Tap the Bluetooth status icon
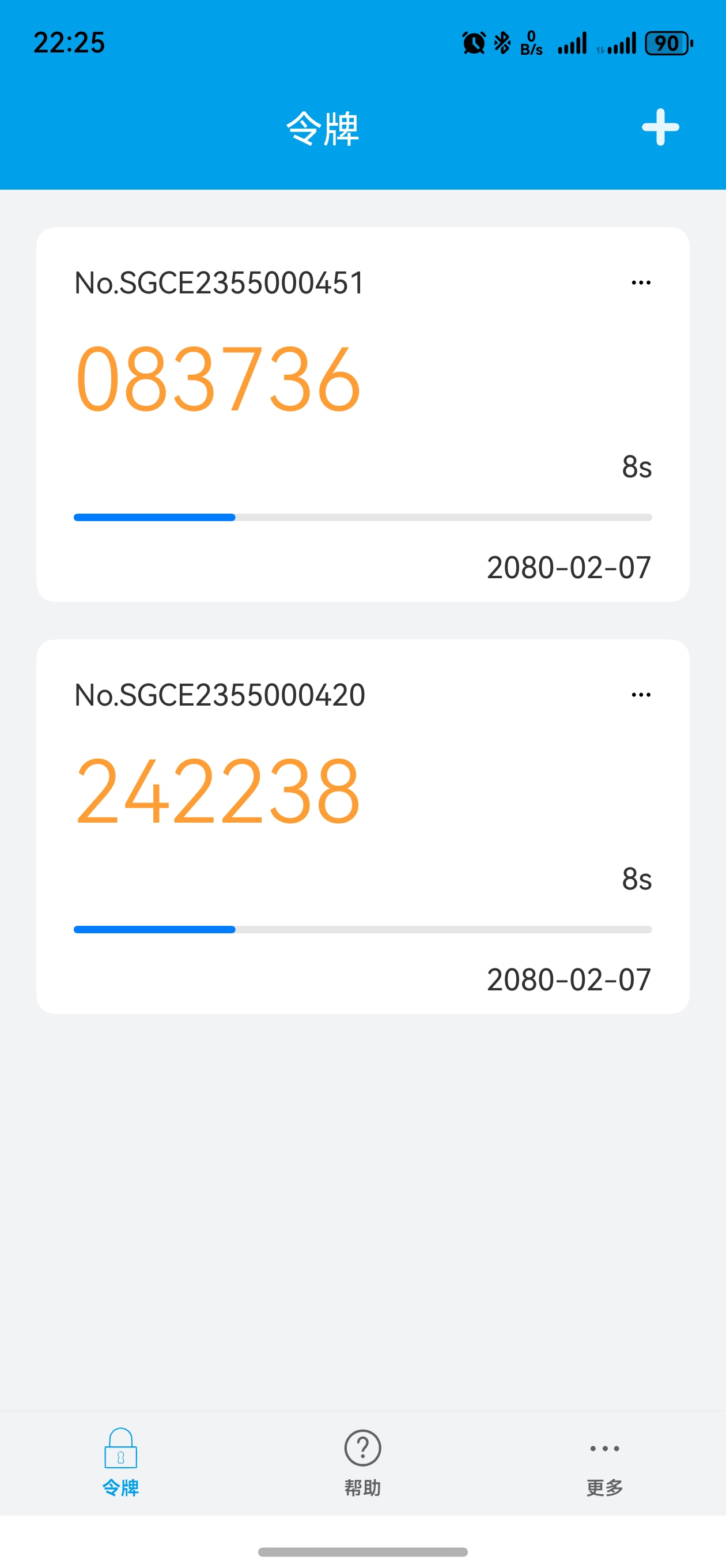The width and height of the screenshot is (726, 1568). pyautogui.click(x=502, y=43)
